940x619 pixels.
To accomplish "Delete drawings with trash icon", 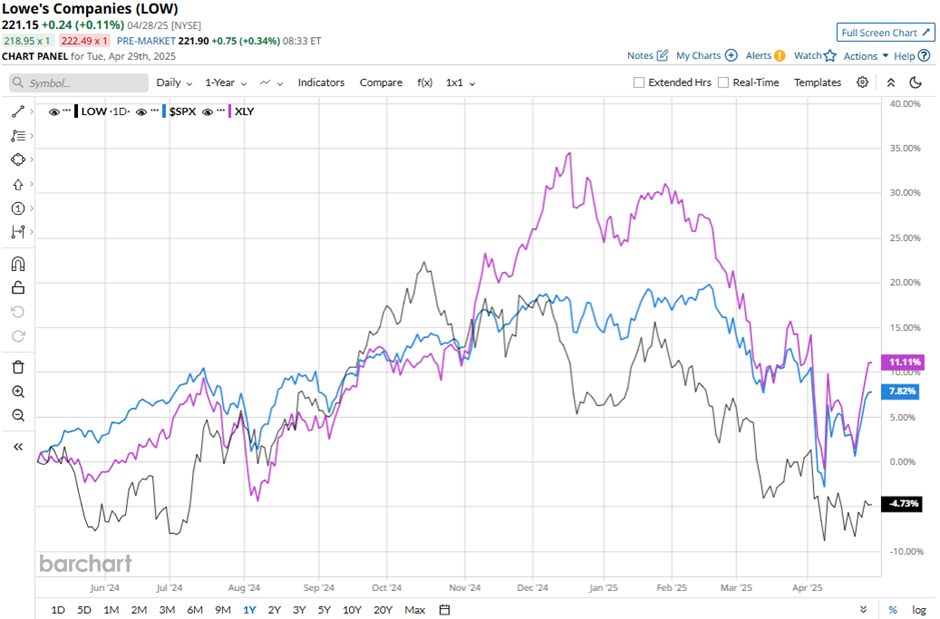I will [x=18, y=367].
